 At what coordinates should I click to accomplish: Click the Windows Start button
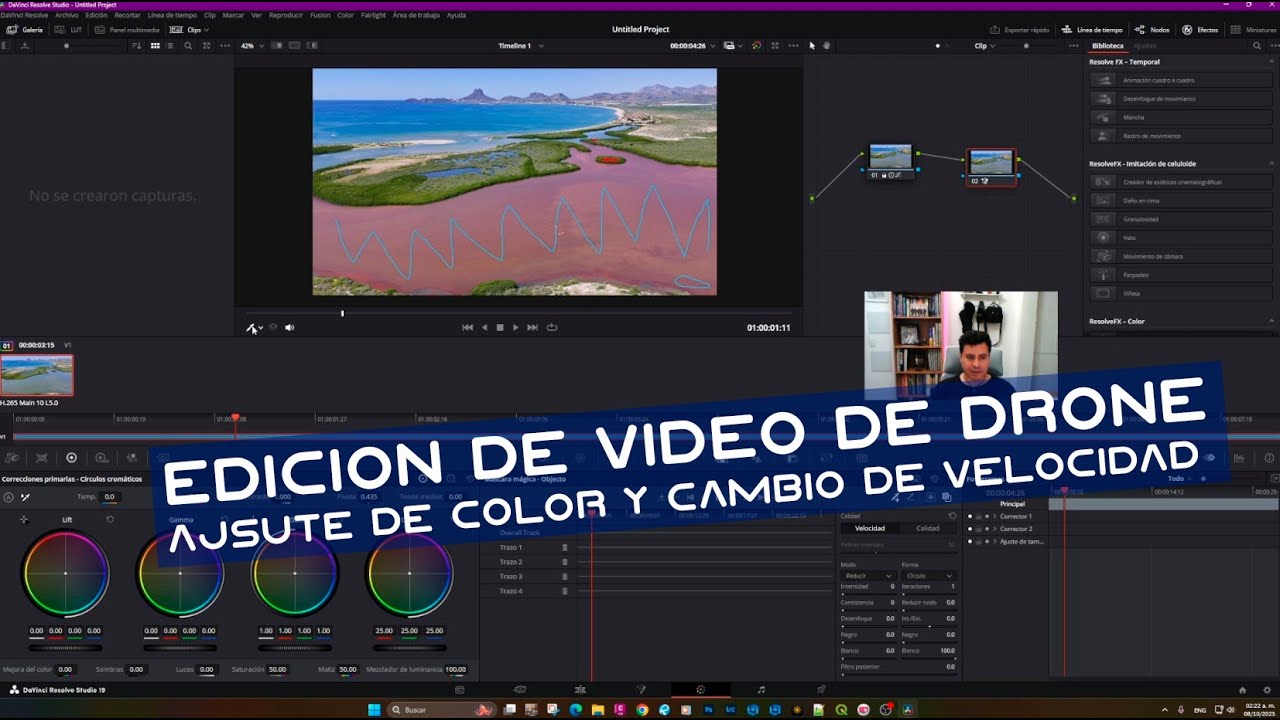pos(374,710)
